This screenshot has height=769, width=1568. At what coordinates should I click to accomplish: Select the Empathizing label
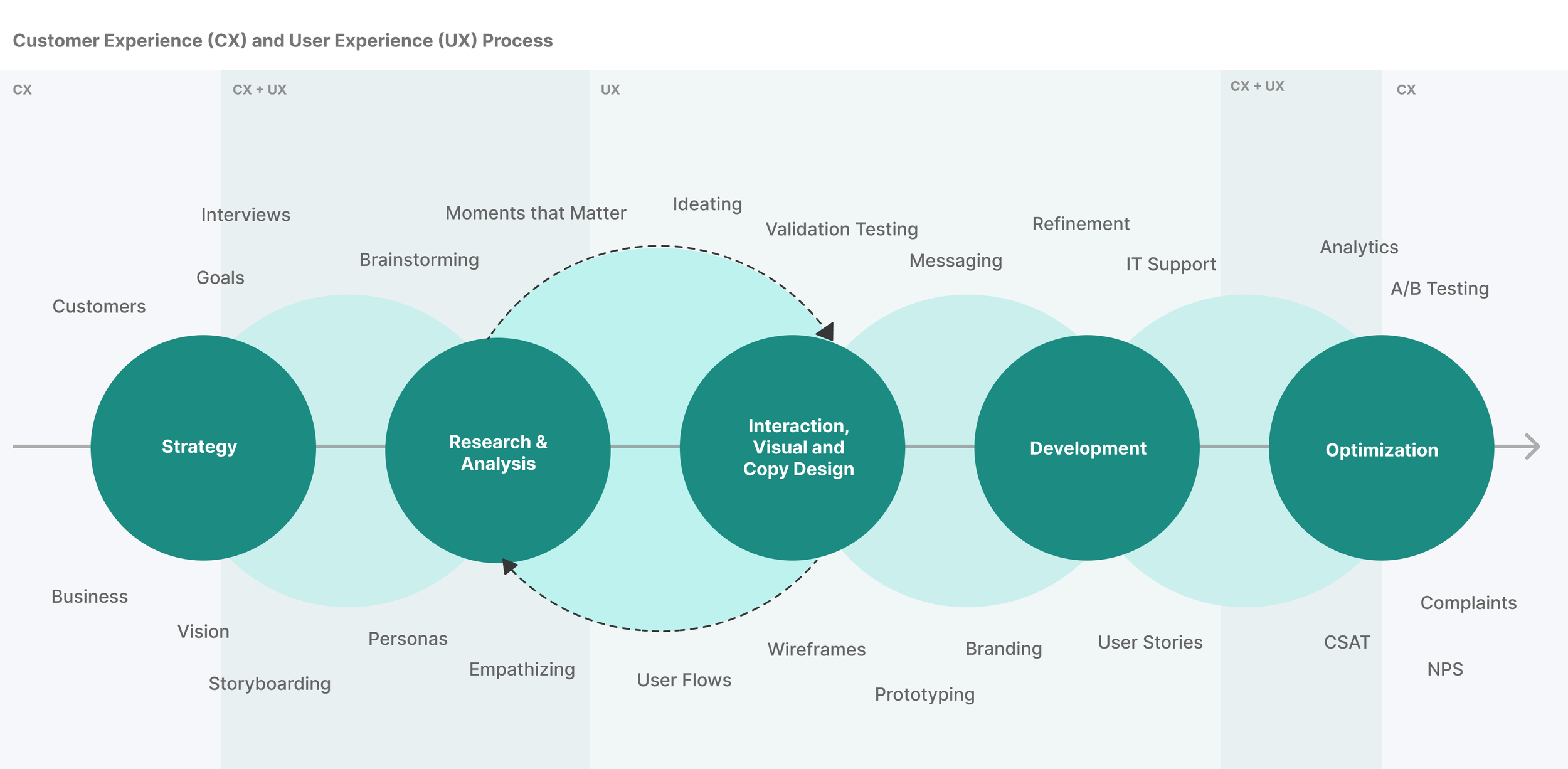522,669
